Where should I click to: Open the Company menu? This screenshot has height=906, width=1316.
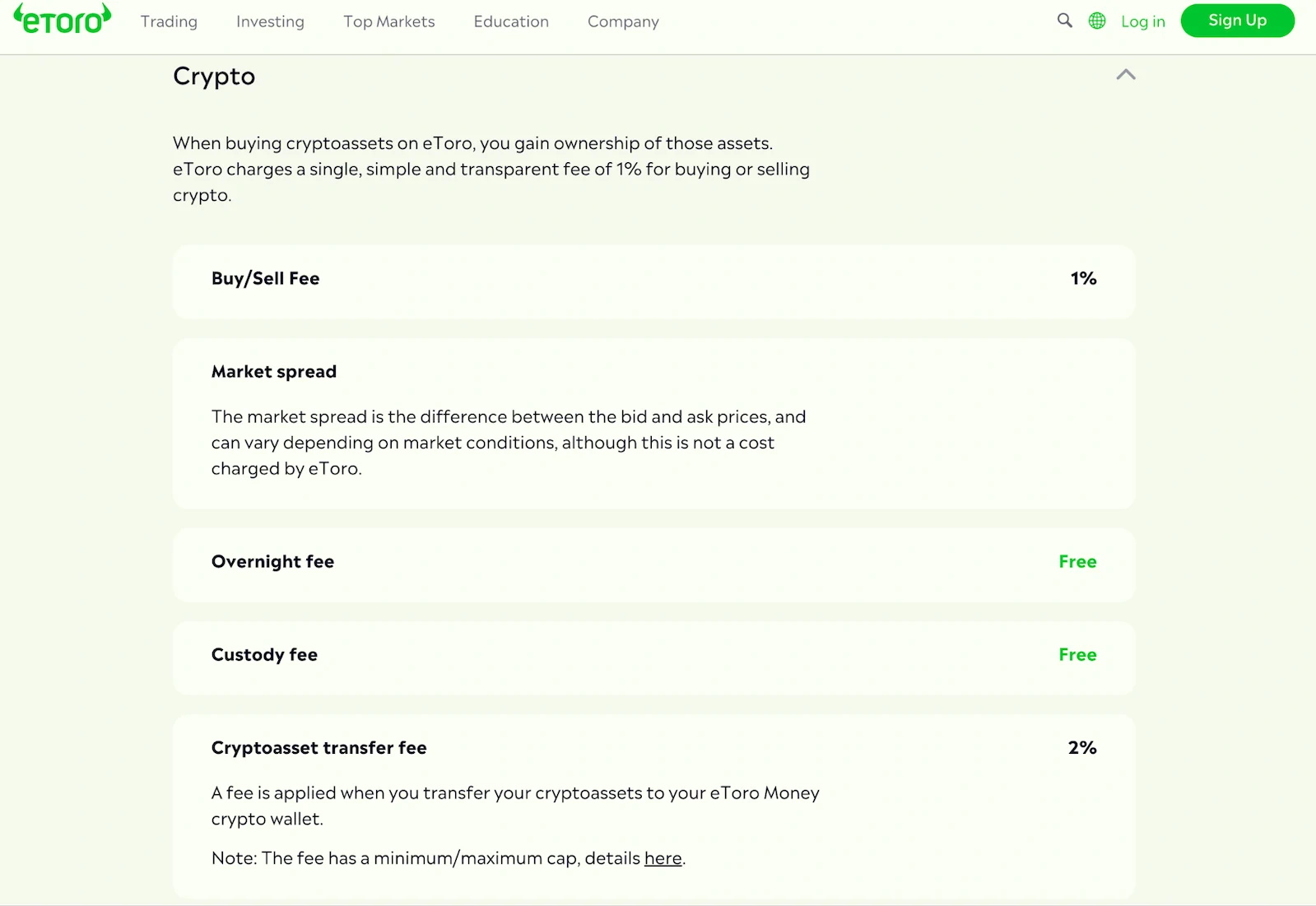[x=623, y=21]
